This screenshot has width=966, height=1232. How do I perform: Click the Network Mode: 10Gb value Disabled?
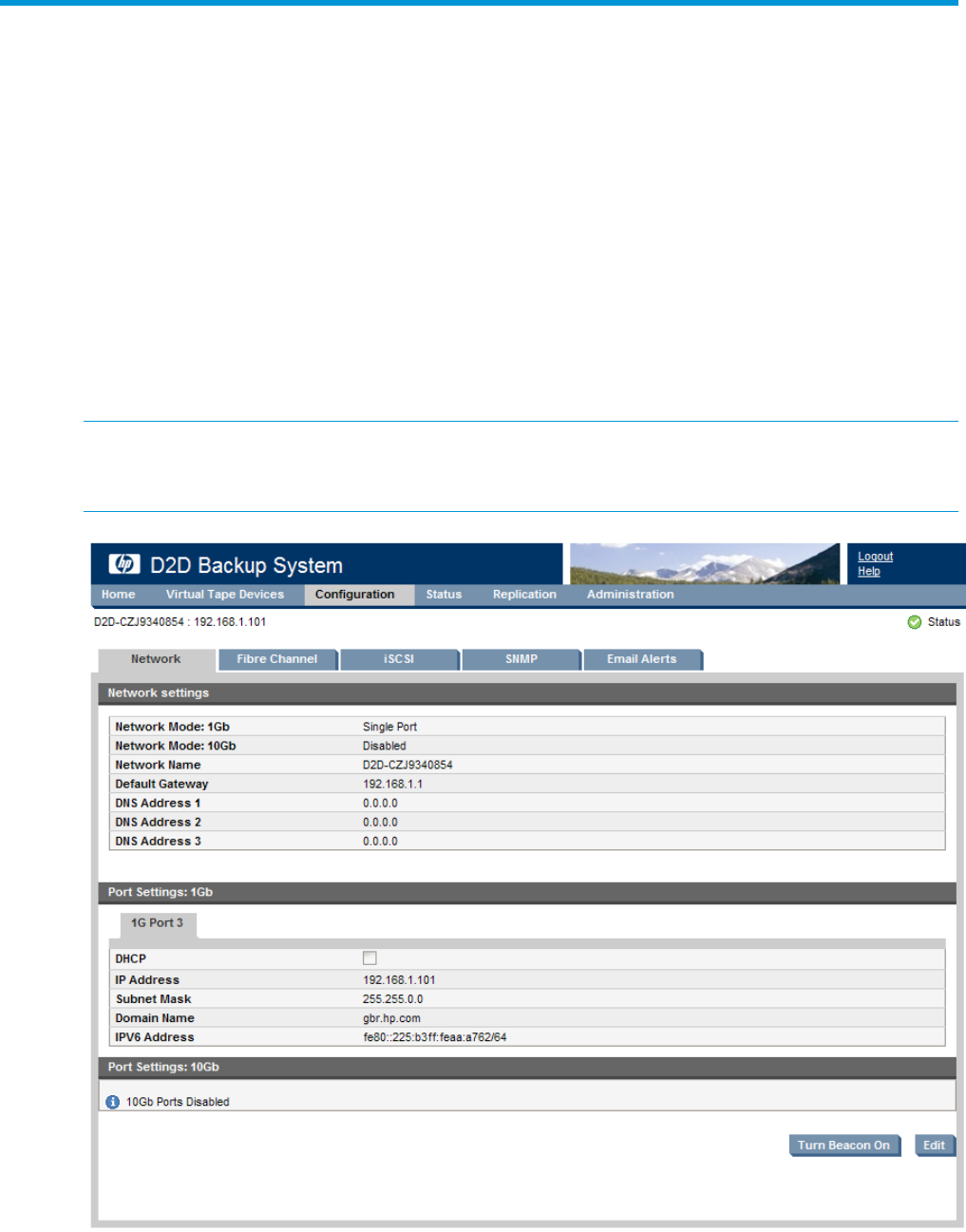[385, 747]
